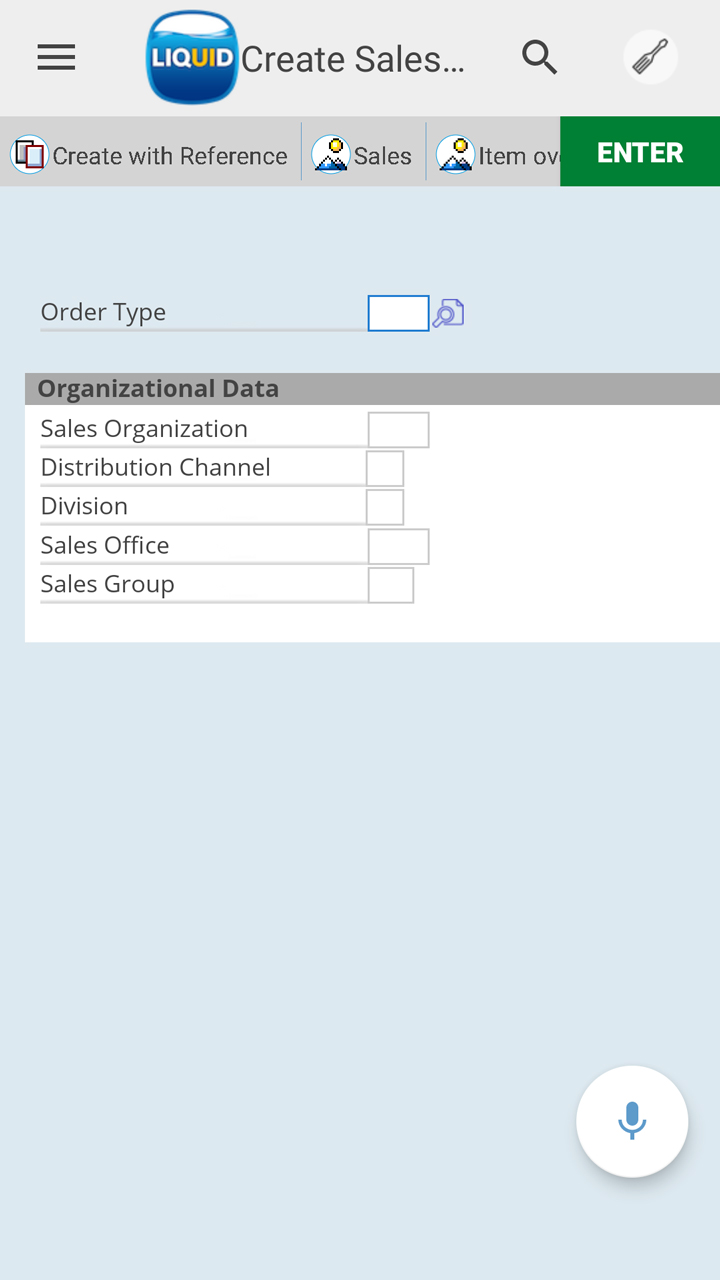The width and height of the screenshot is (720, 1280).
Task: Open the wrench tools icon
Action: (x=651, y=57)
